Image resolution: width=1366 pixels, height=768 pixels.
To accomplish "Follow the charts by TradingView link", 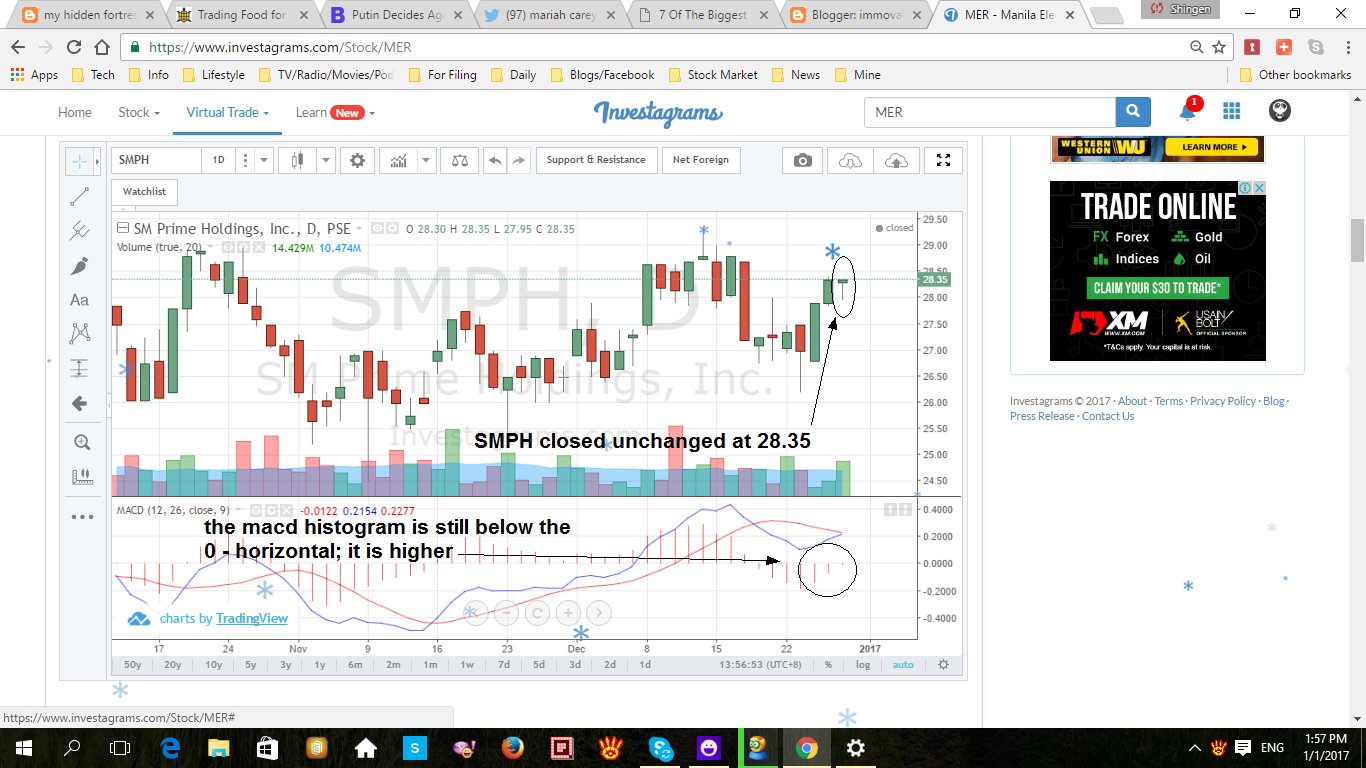I will pos(251,618).
